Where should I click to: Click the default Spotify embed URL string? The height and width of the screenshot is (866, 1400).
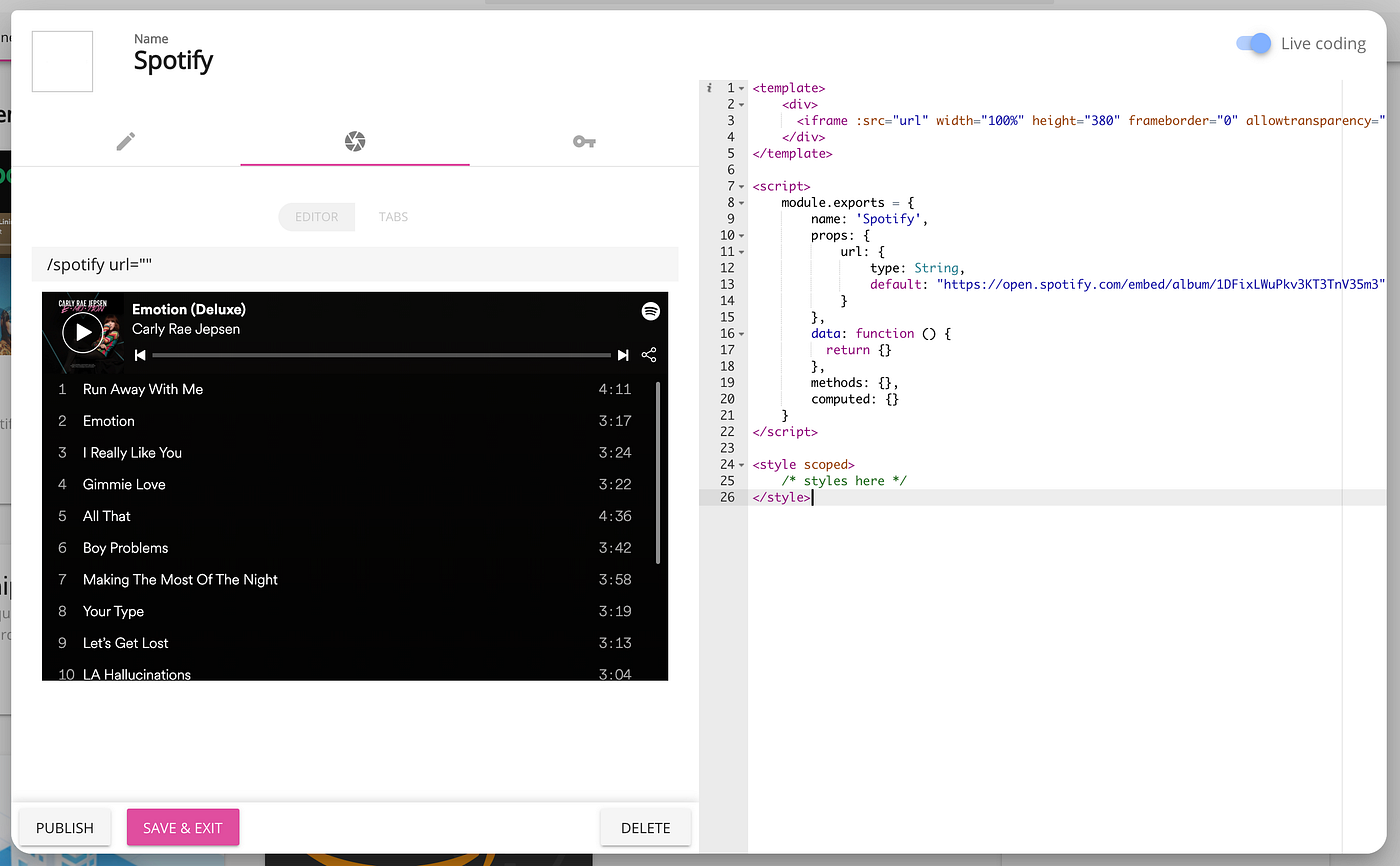pyautogui.click(x=1160, y=284)
